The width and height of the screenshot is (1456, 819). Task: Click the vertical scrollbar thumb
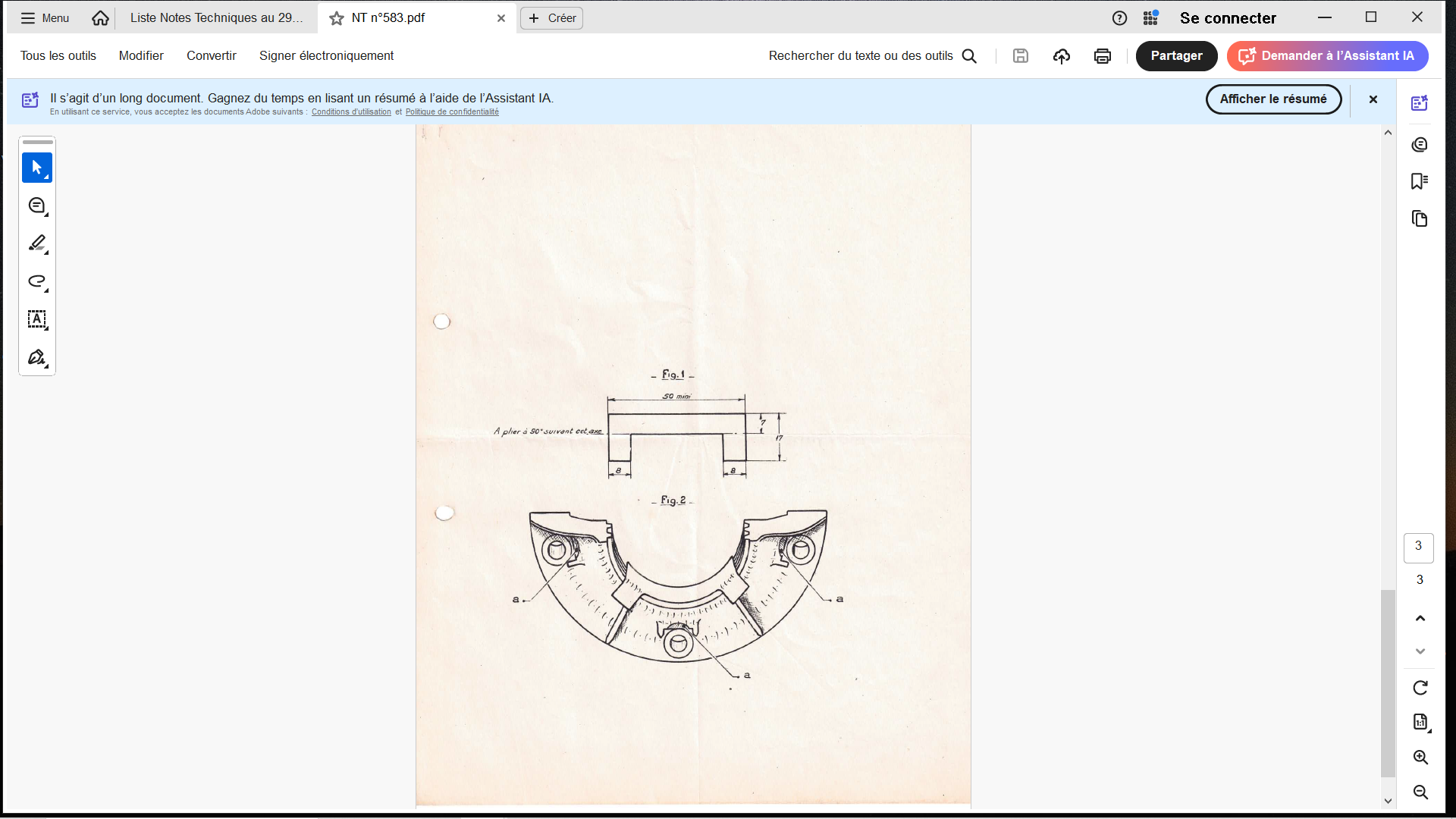click(x=1388, y=682)
